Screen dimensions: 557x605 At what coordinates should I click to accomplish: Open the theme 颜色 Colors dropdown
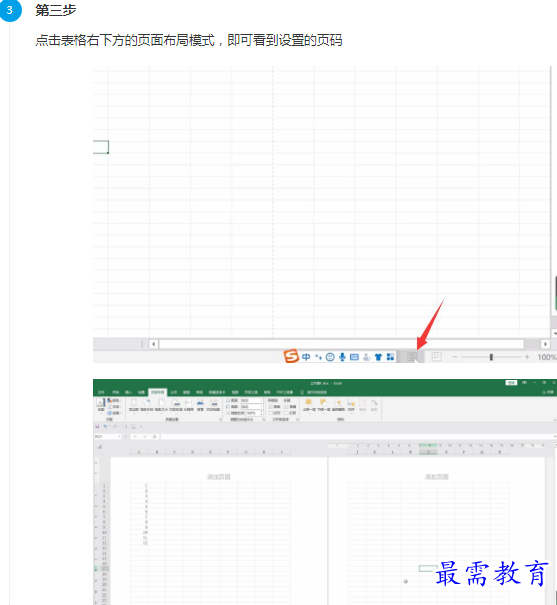pos(114,400)
